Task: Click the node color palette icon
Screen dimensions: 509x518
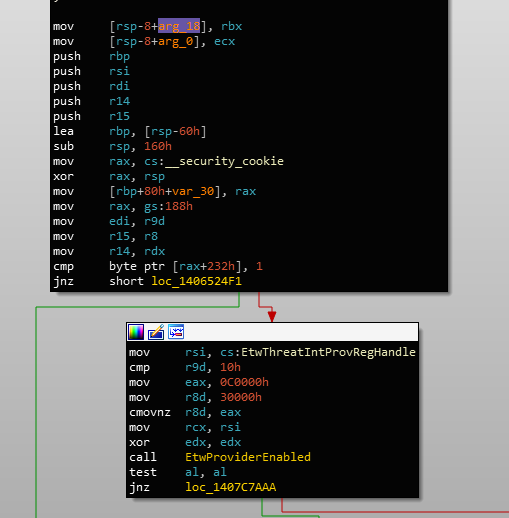Action: [x=136, y=332]
